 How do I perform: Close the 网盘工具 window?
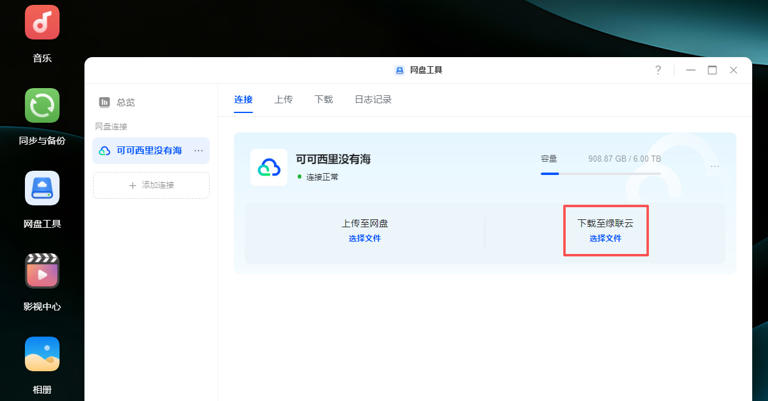[733, 70]
